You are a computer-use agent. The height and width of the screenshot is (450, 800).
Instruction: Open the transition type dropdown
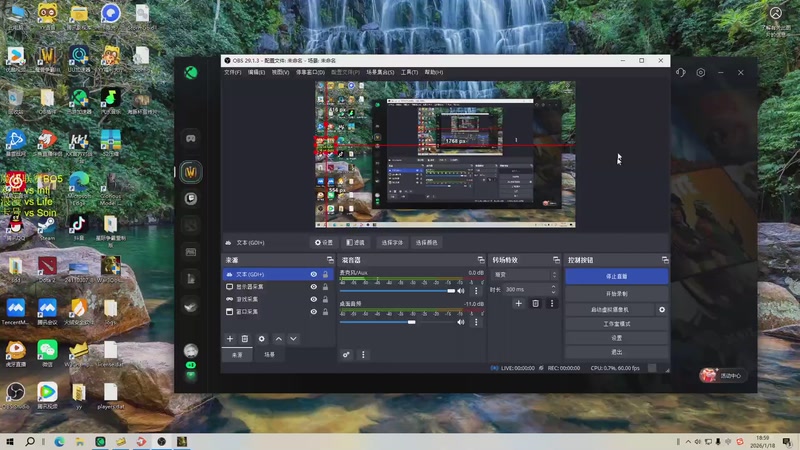(523, 274)
